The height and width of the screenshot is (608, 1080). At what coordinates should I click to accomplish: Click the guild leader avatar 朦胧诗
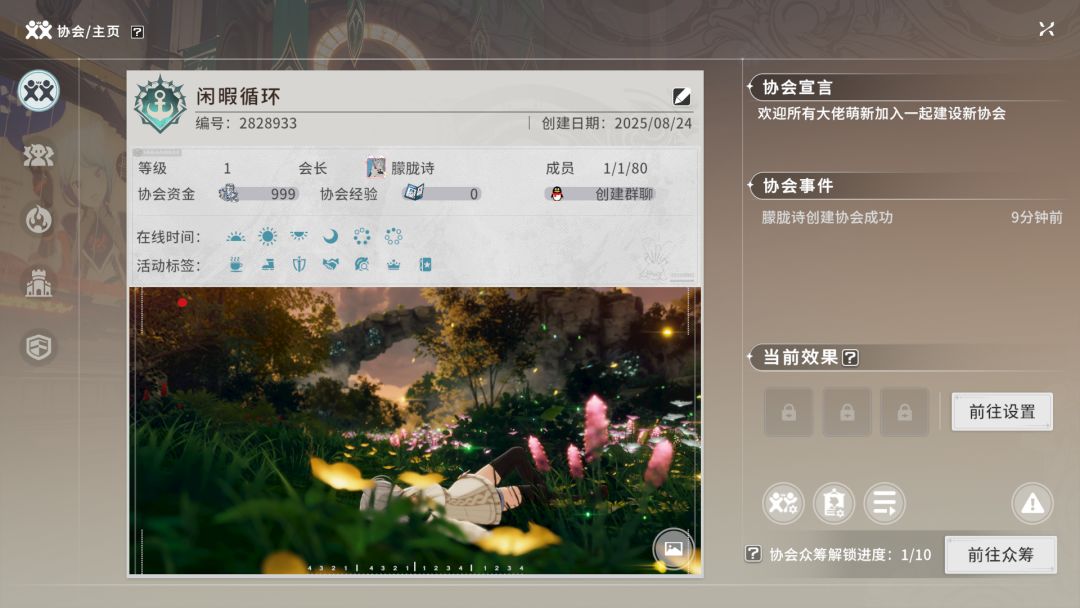click(x=375, y=167)
